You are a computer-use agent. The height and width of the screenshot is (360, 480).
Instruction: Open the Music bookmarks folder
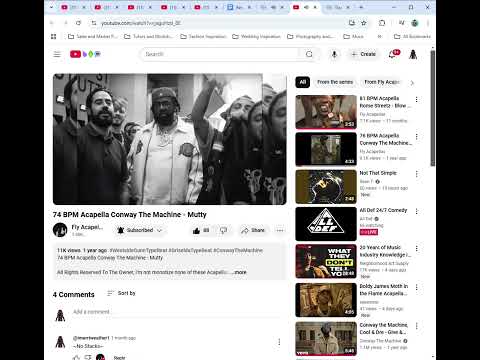tap(353, 36)
